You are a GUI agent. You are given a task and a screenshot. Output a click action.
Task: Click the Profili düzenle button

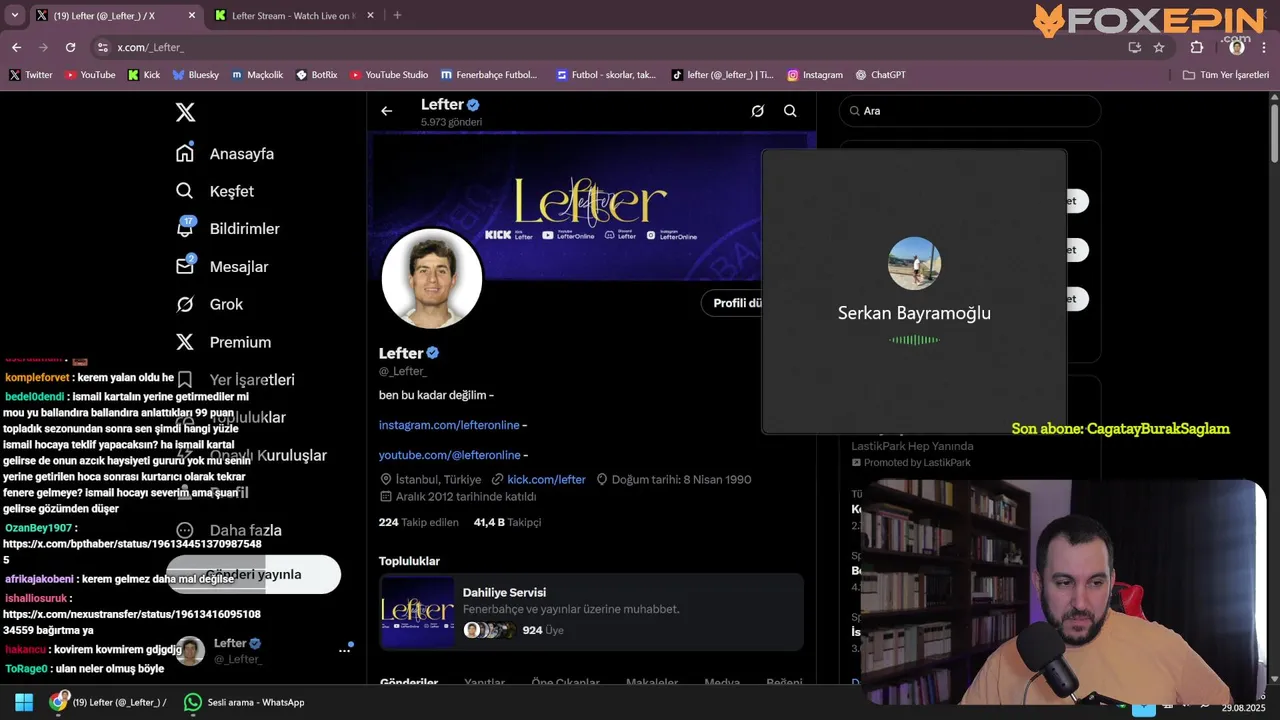[733, 303]
